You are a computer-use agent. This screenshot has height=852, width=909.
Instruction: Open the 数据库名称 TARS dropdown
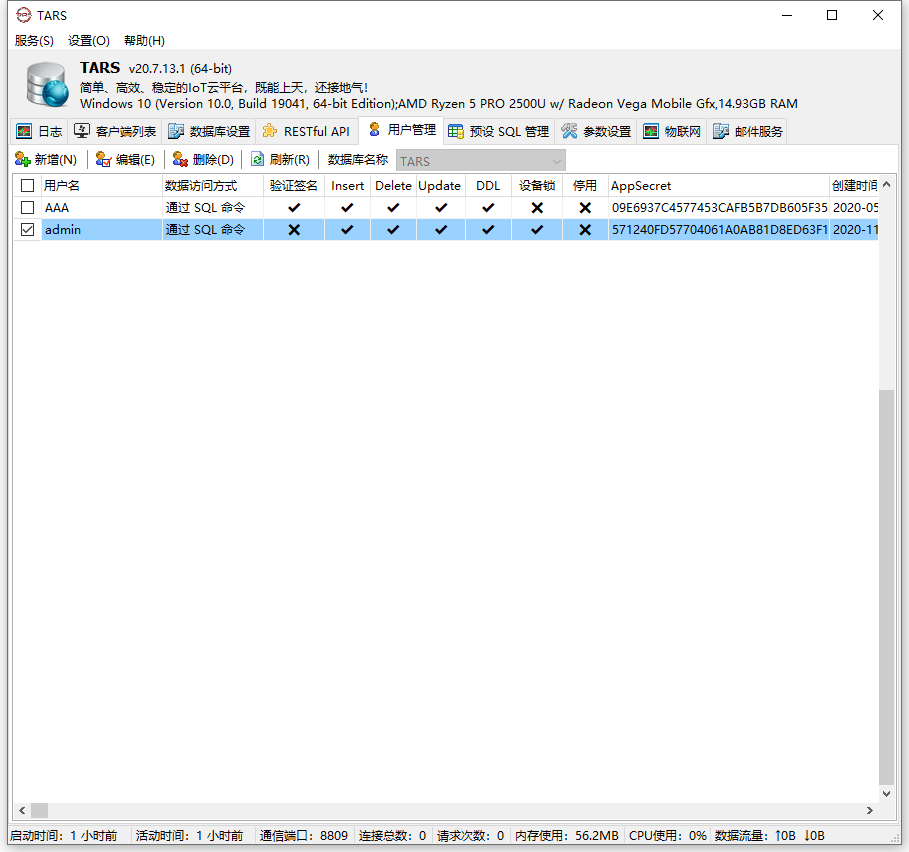pyautogui.click(x=481, y=161)
